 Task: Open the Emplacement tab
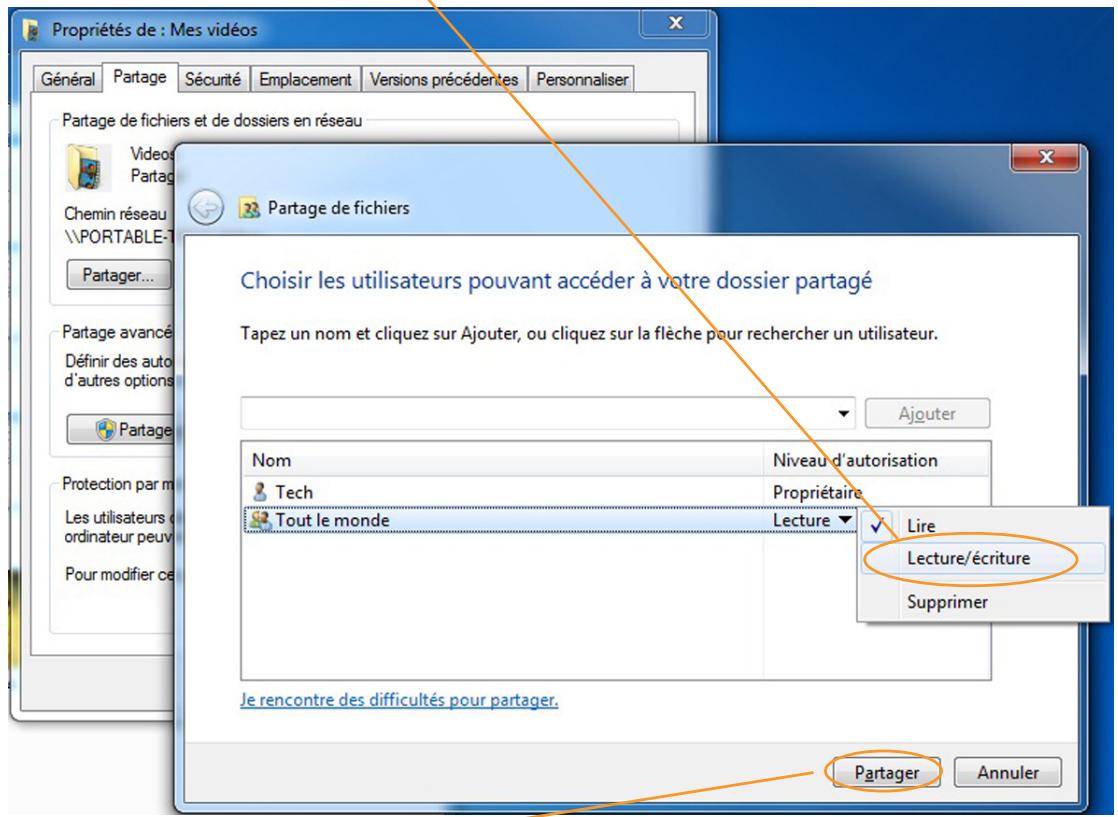point(305,79)
